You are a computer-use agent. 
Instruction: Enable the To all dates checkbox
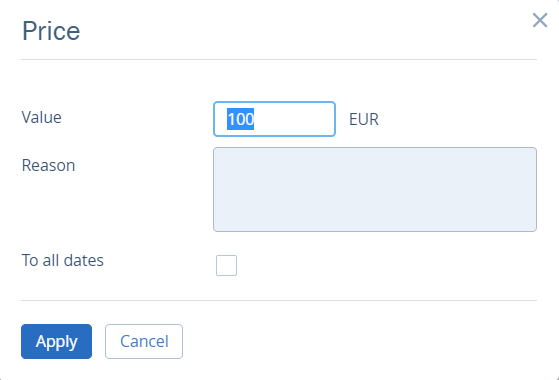tap(226, 265)
